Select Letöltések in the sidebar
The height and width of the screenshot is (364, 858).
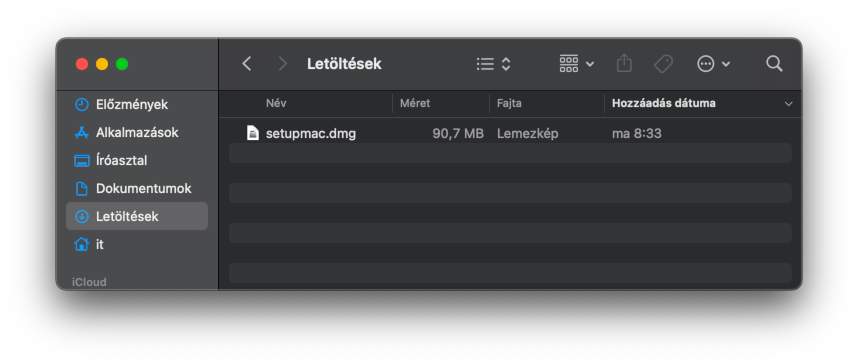[x=137, y=216]
